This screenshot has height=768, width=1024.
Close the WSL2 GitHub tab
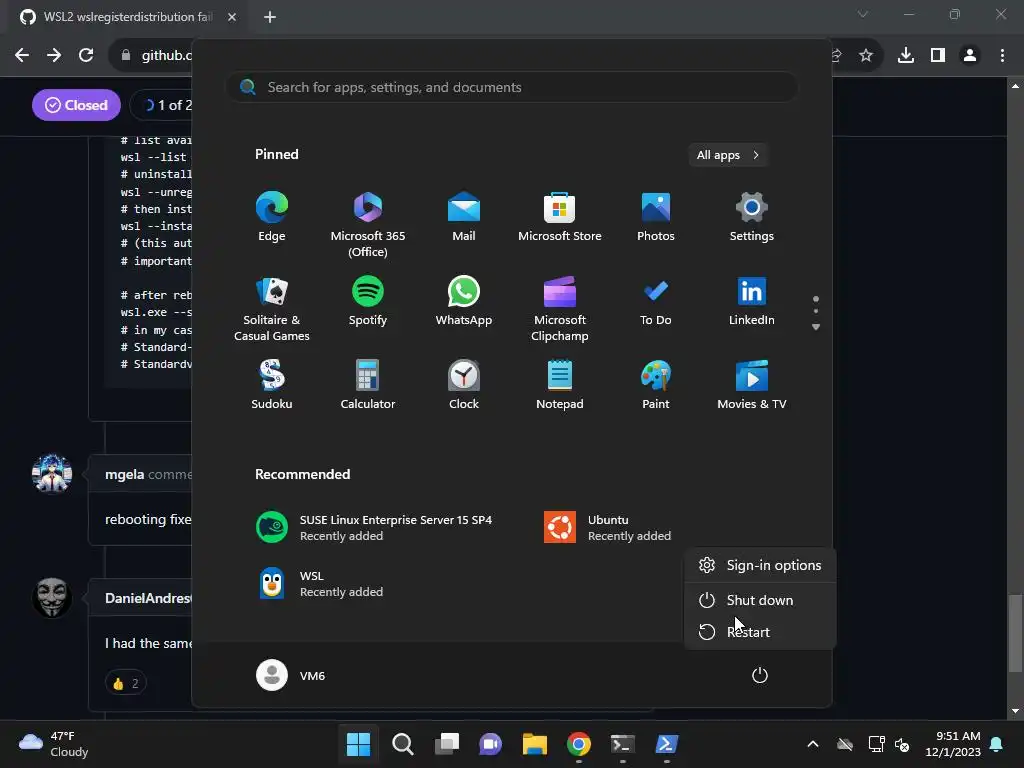(232, 17)
